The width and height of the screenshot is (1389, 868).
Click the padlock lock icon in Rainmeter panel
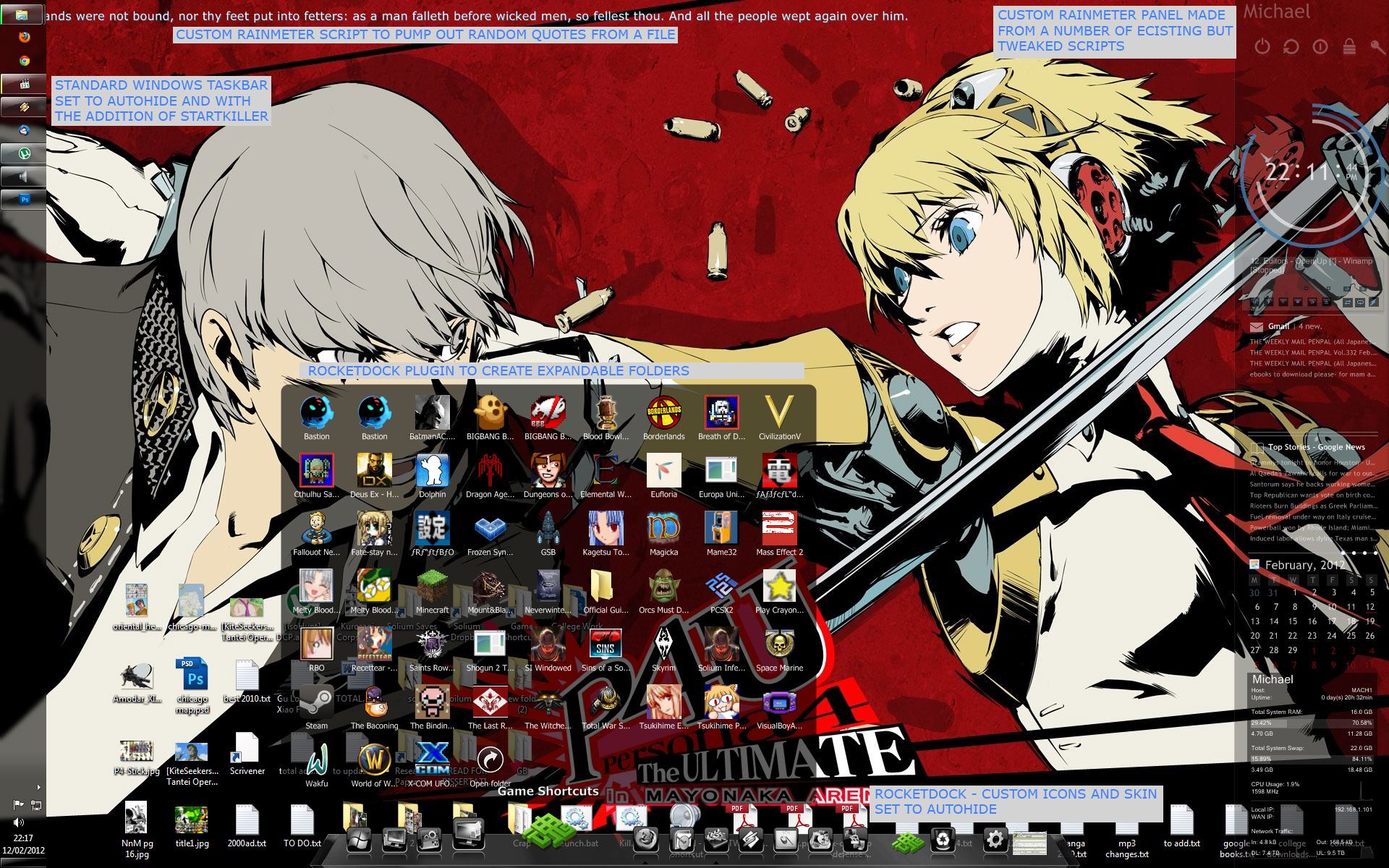[1349, 47]
